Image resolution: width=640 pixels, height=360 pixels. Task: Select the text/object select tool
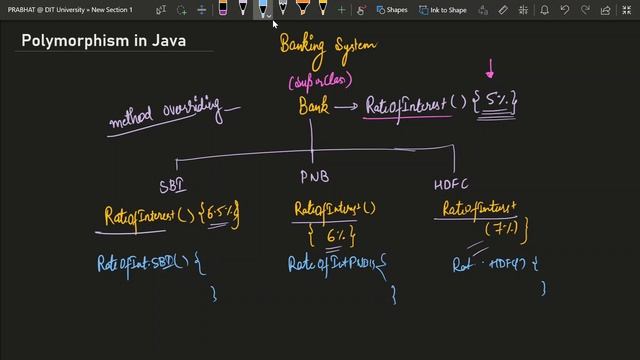161,10
